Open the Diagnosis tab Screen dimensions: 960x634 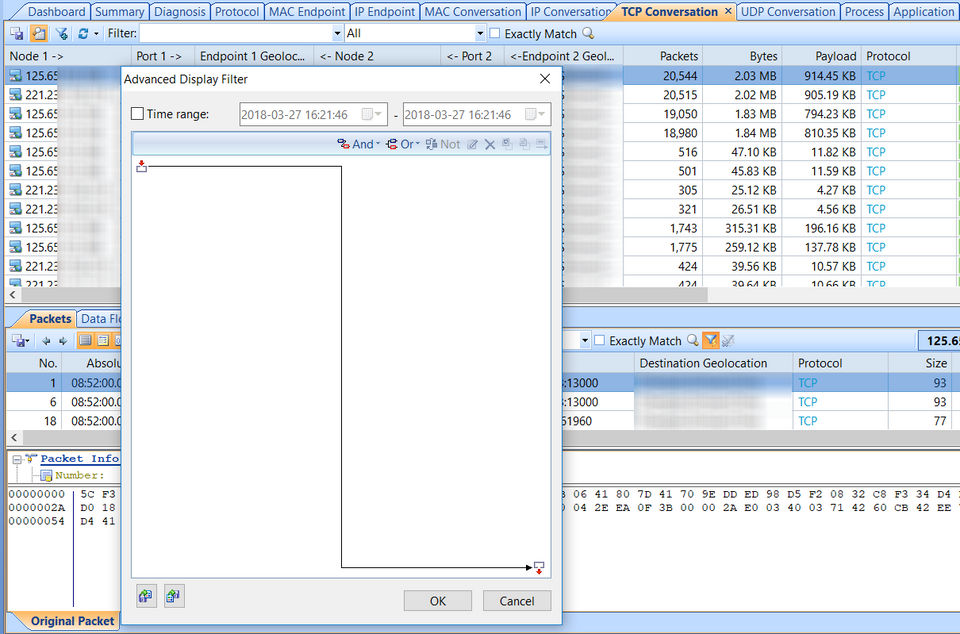pos(180,12)
